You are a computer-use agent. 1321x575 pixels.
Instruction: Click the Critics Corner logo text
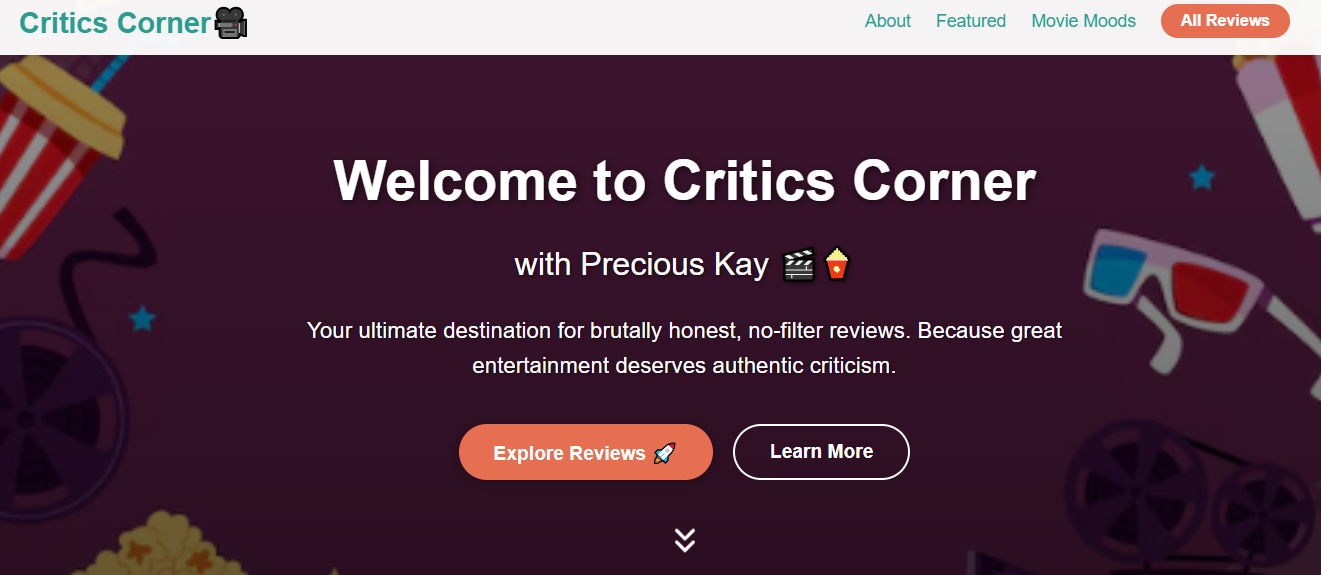click(x=115, y=23)
